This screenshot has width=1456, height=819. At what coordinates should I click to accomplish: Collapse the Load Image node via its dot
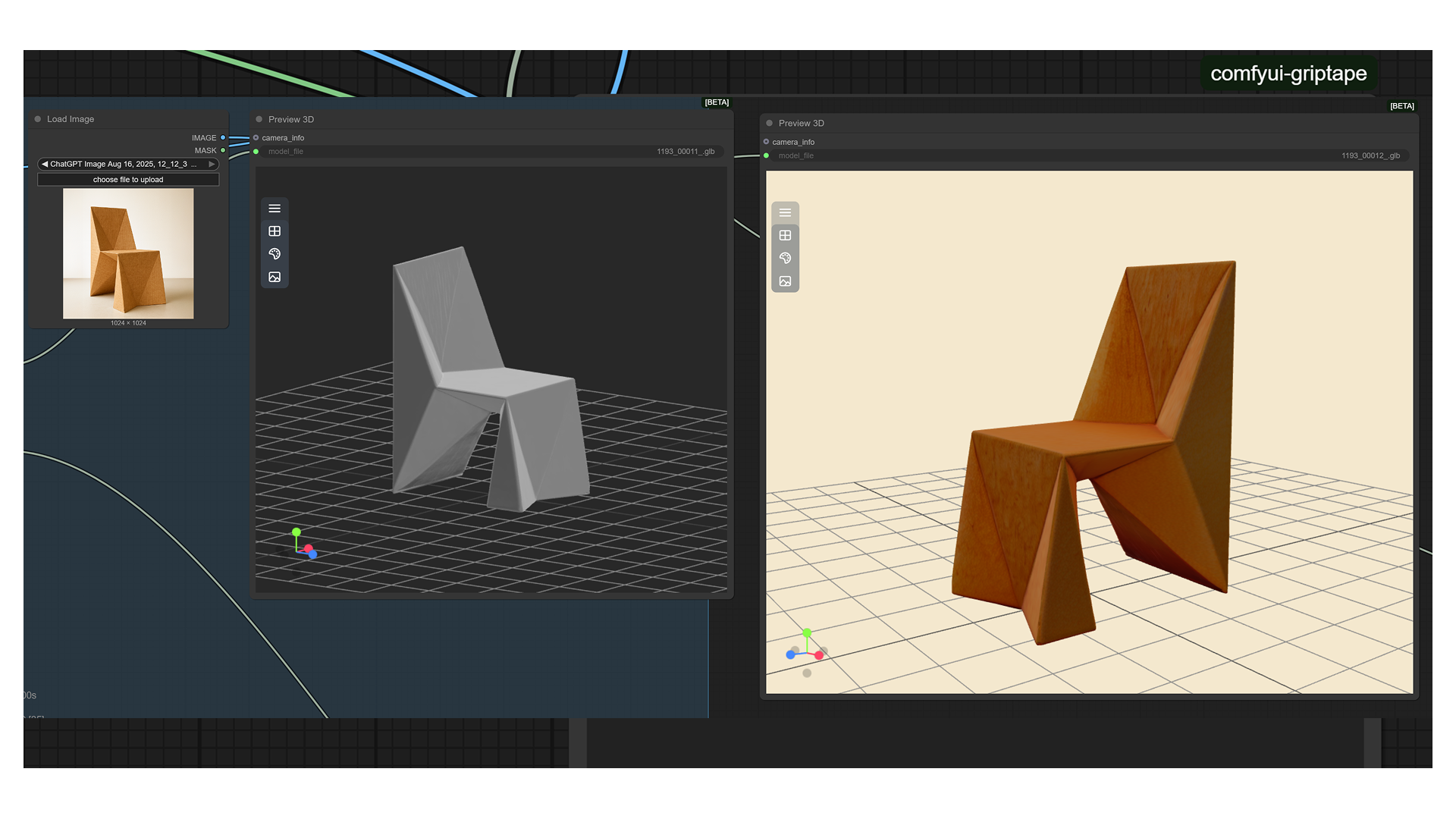(x=38, y=119)
